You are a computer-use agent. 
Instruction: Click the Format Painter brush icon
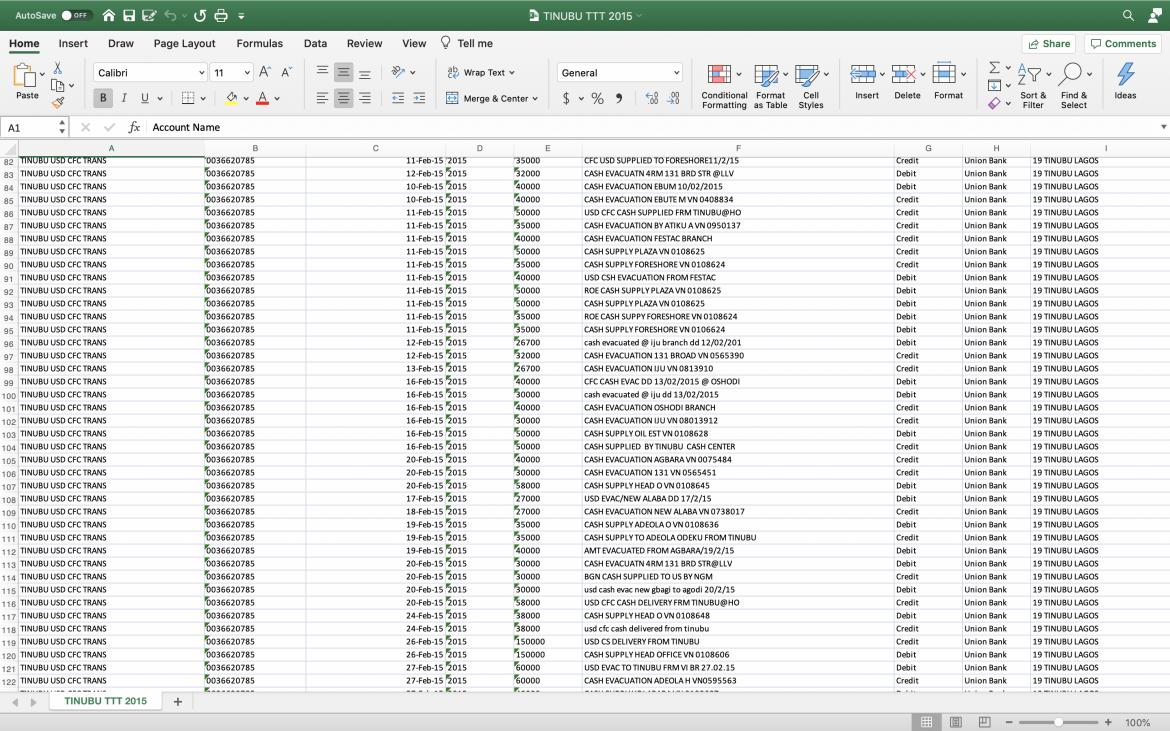pos(58,102)
